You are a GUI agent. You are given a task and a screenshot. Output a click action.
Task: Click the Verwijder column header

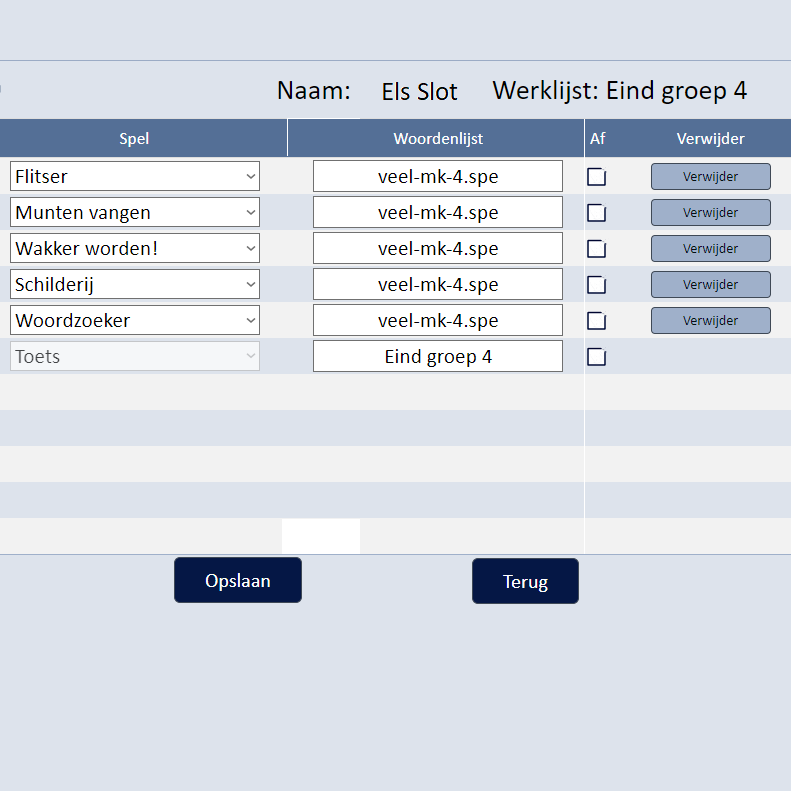[x=710, y=139]
